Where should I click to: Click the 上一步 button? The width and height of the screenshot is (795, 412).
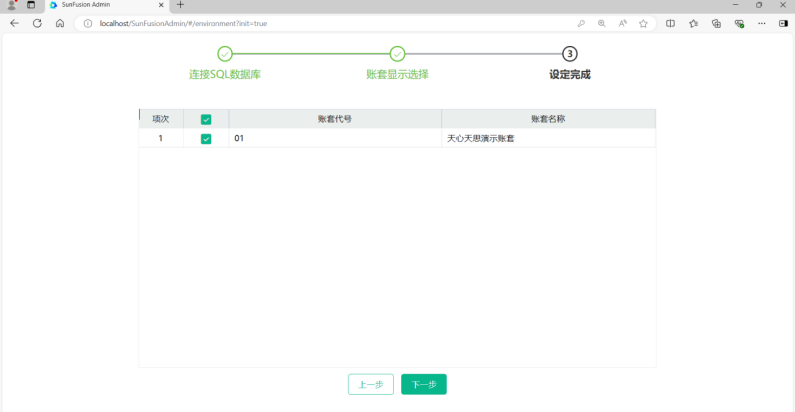pyautogui.click(x=371, y=384)
